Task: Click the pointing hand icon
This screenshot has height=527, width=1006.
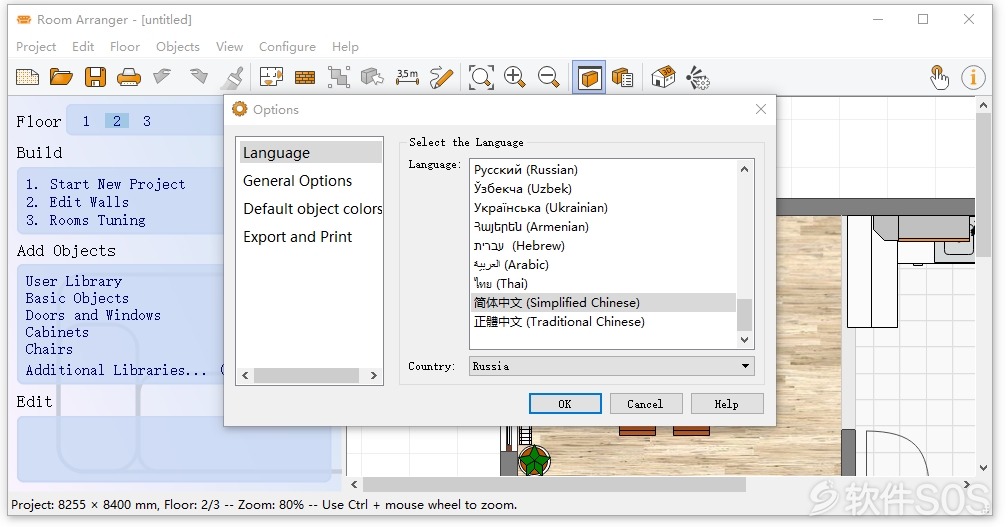Action: coord(939,78)
